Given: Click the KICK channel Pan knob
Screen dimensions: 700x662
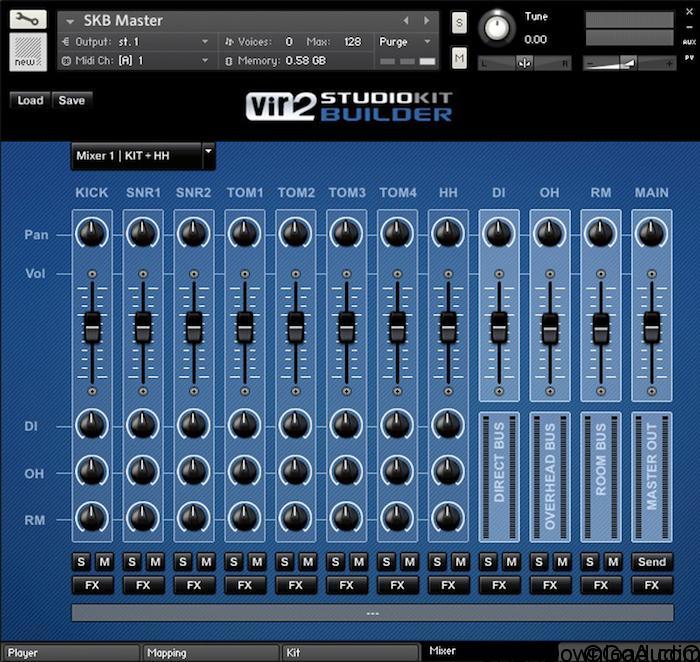Looking at the screenshot, I should (92, 233).
